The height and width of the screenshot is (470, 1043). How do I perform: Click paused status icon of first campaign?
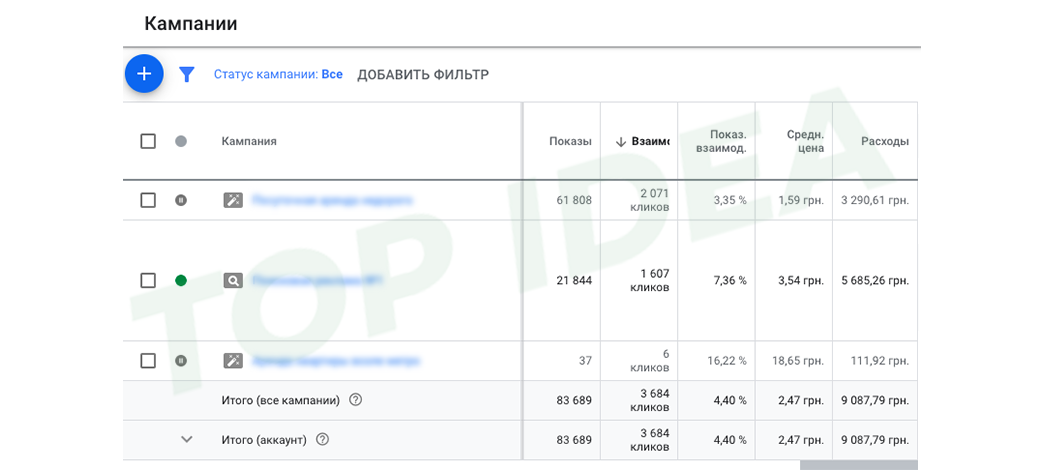coord(181,200)
